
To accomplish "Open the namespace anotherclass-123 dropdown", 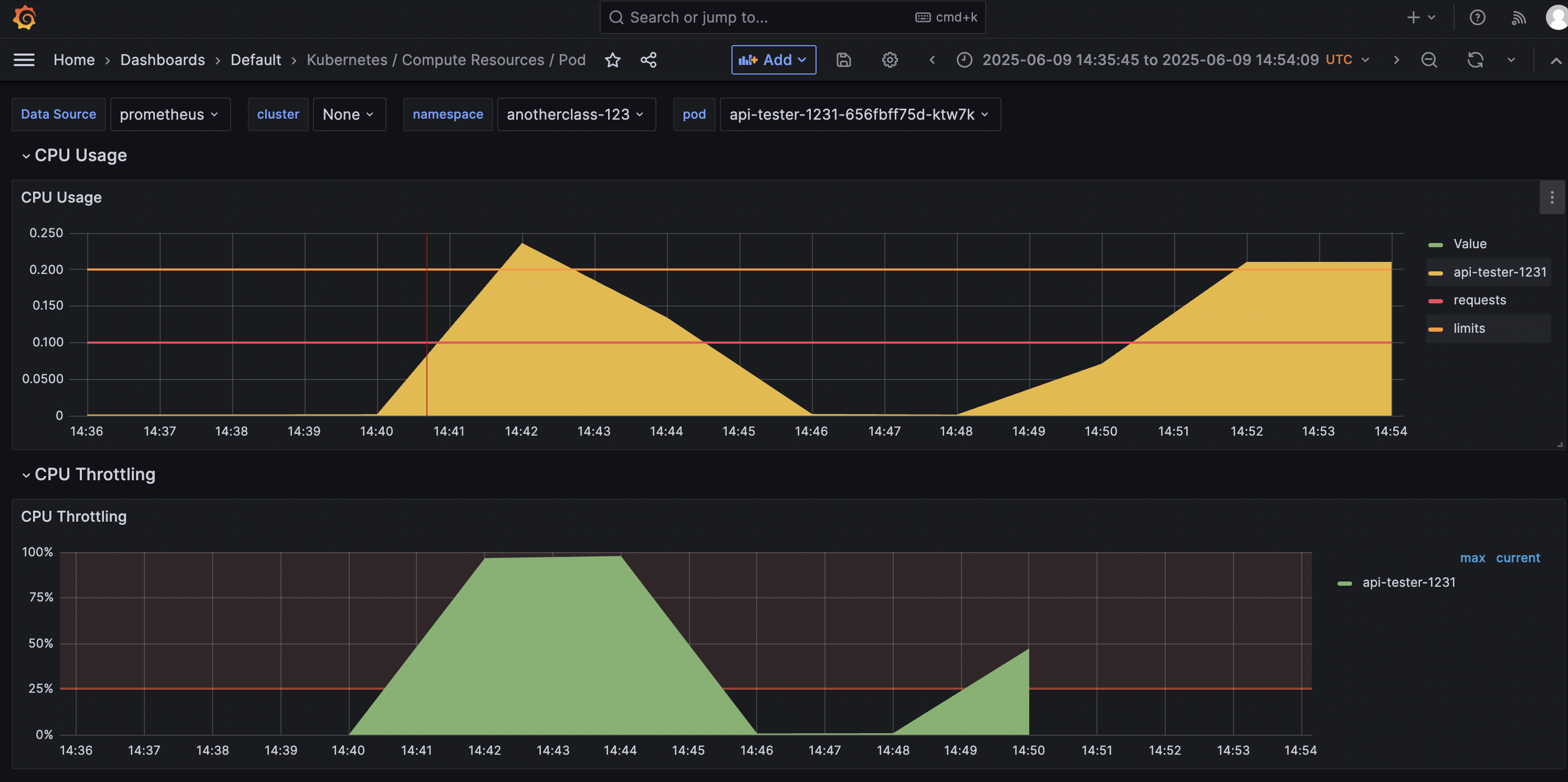I will point(575,114).
